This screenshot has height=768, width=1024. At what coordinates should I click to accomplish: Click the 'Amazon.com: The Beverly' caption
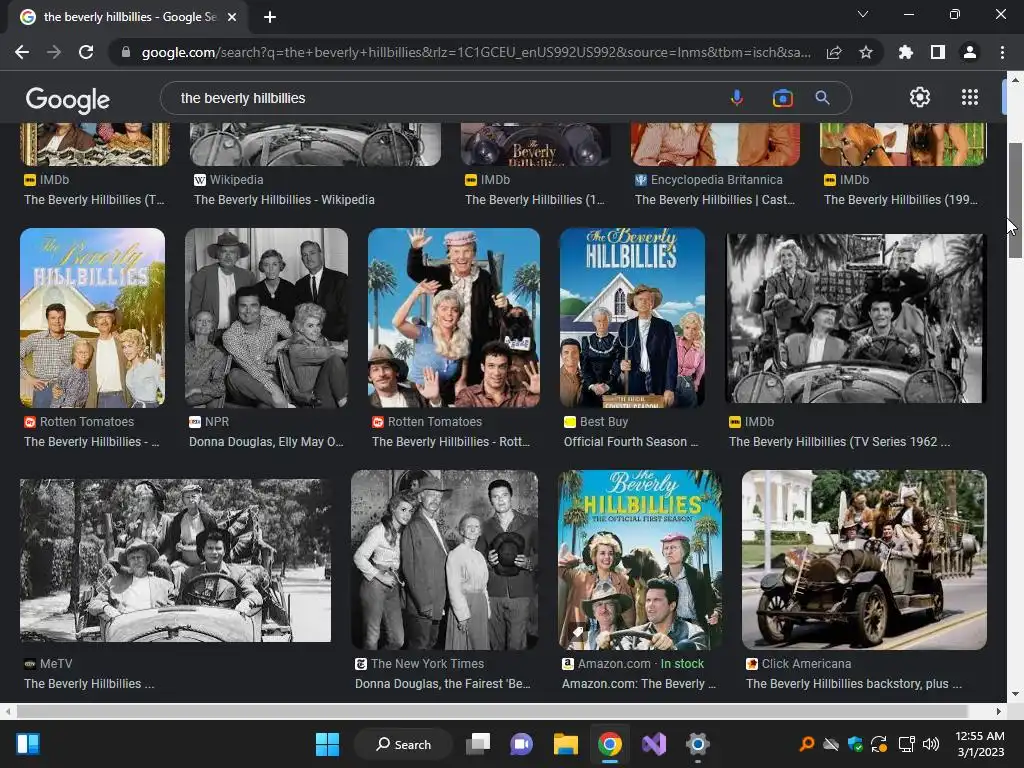[639, 684]
